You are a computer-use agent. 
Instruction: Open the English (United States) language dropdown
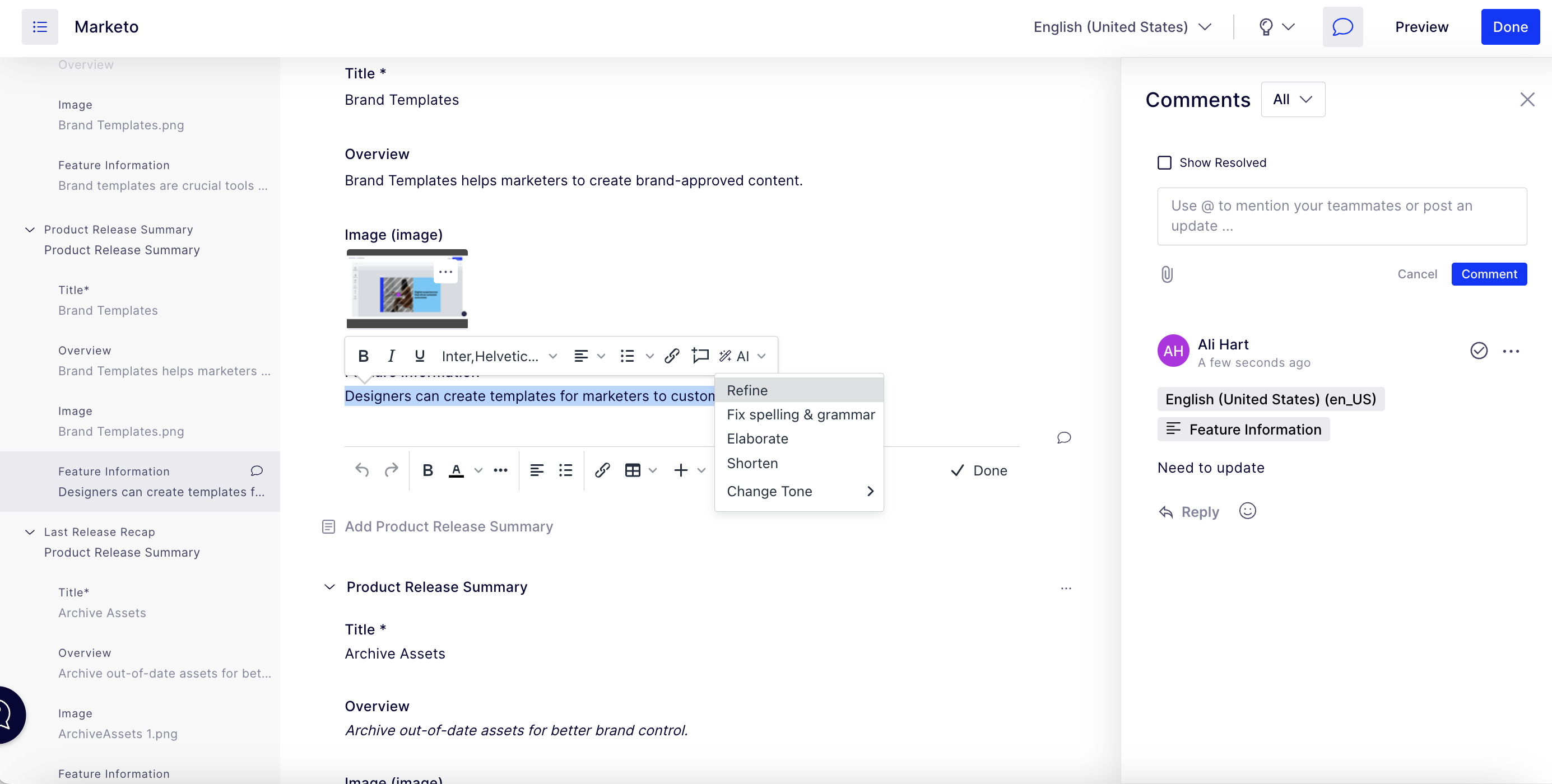pos(1122,26)
